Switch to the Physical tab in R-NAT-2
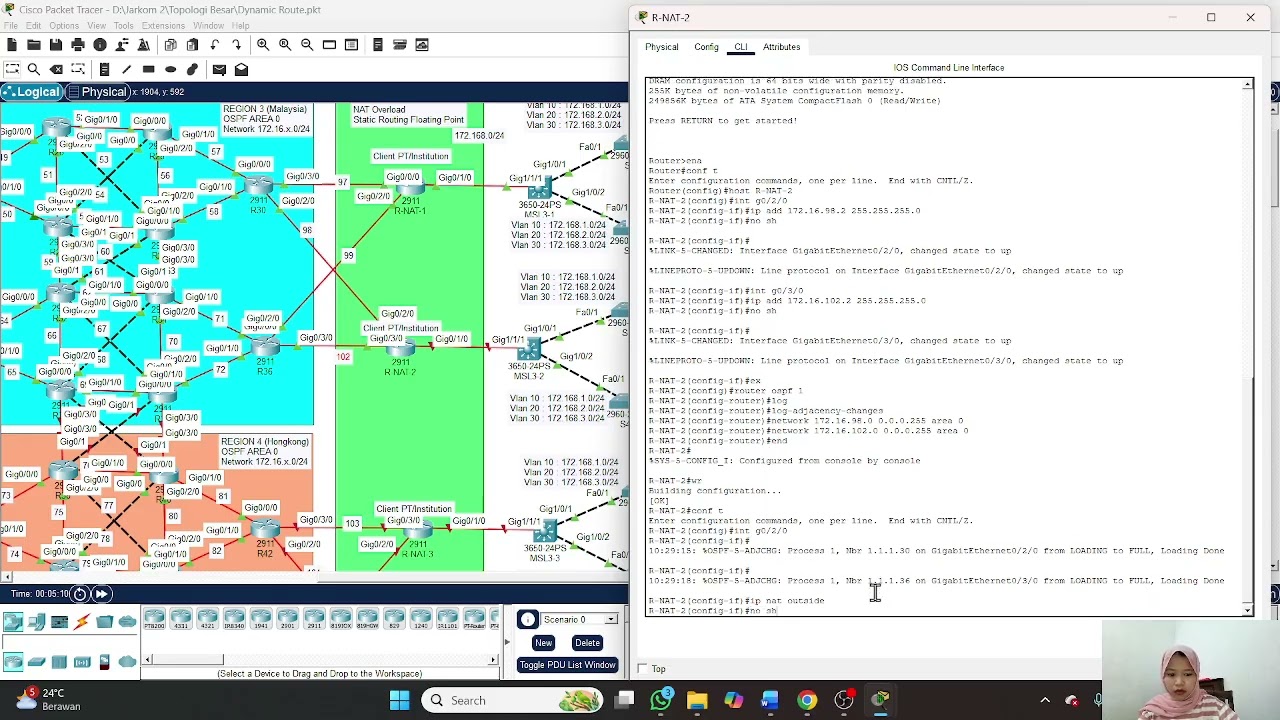Screen dimensions: 1280x720 pyautogui.click(x=661, y=47)
